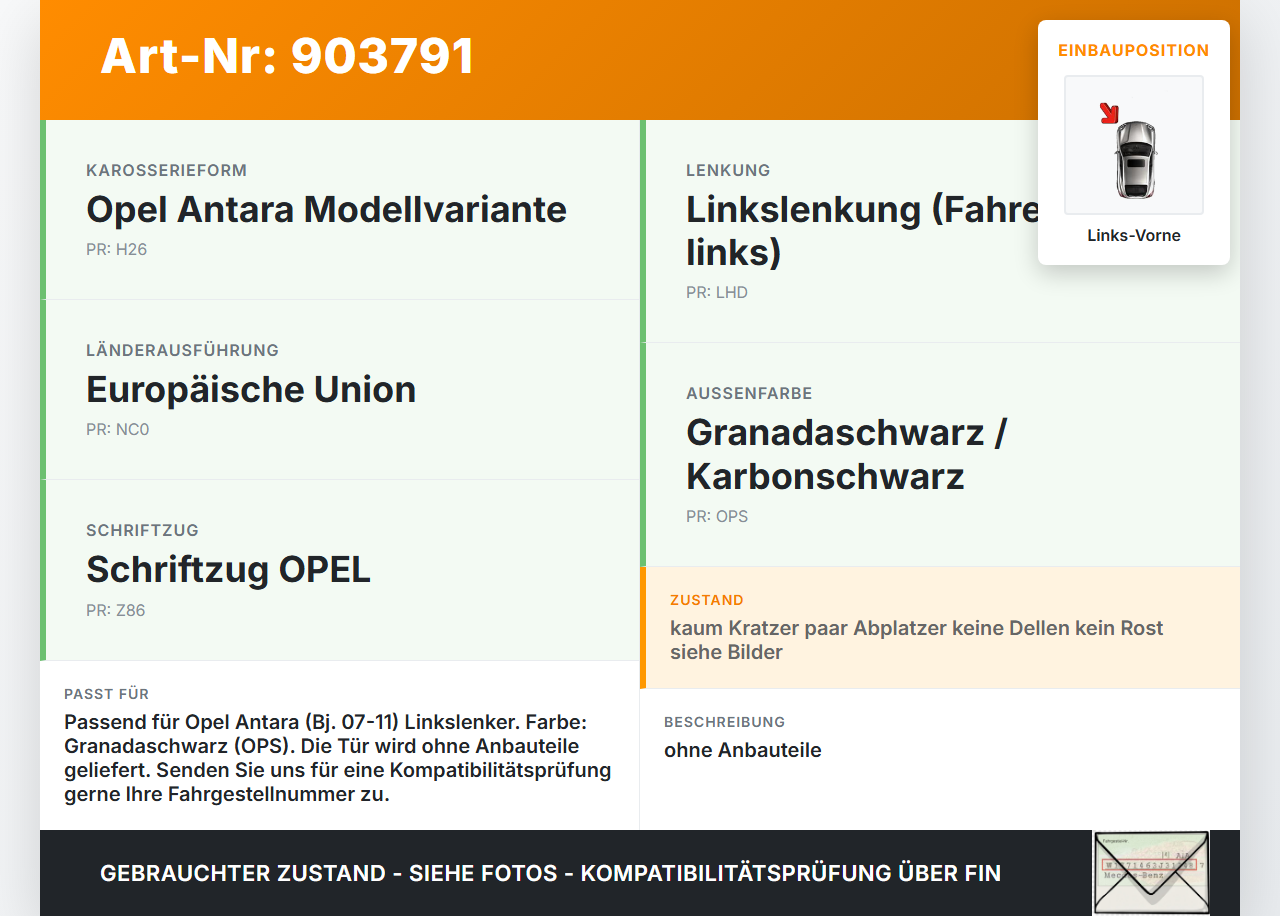This screenshot has width=1280, height=916.
Task: Click the KAROSSERIEFORM label
Action: click(166, 170)
